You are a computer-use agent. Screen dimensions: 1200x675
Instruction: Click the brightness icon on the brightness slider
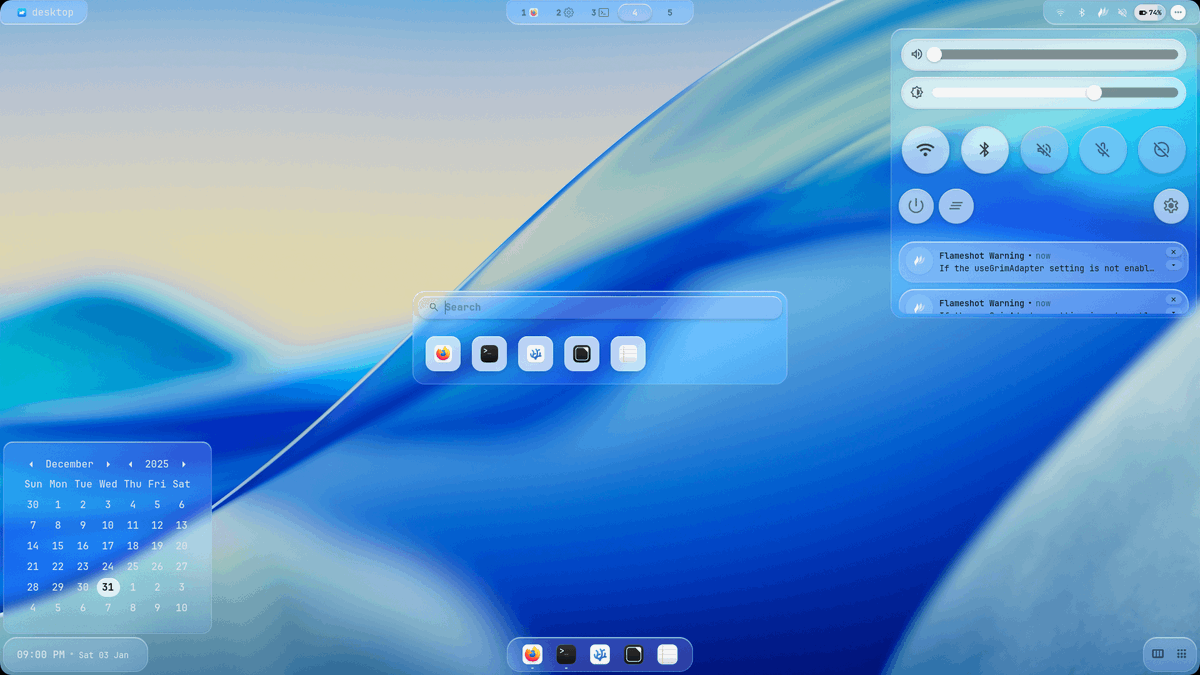click(x=916, y=92)
